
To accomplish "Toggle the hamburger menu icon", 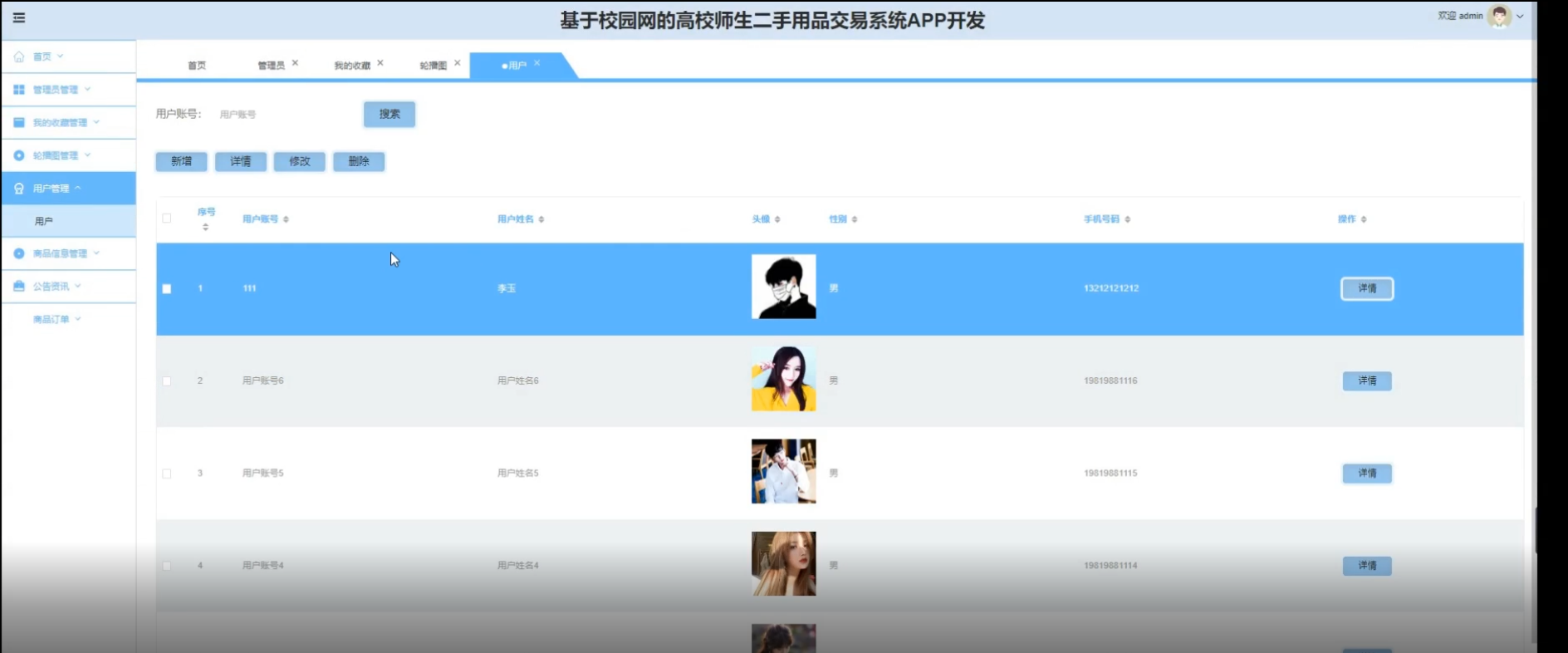I will tap(19, 17).
